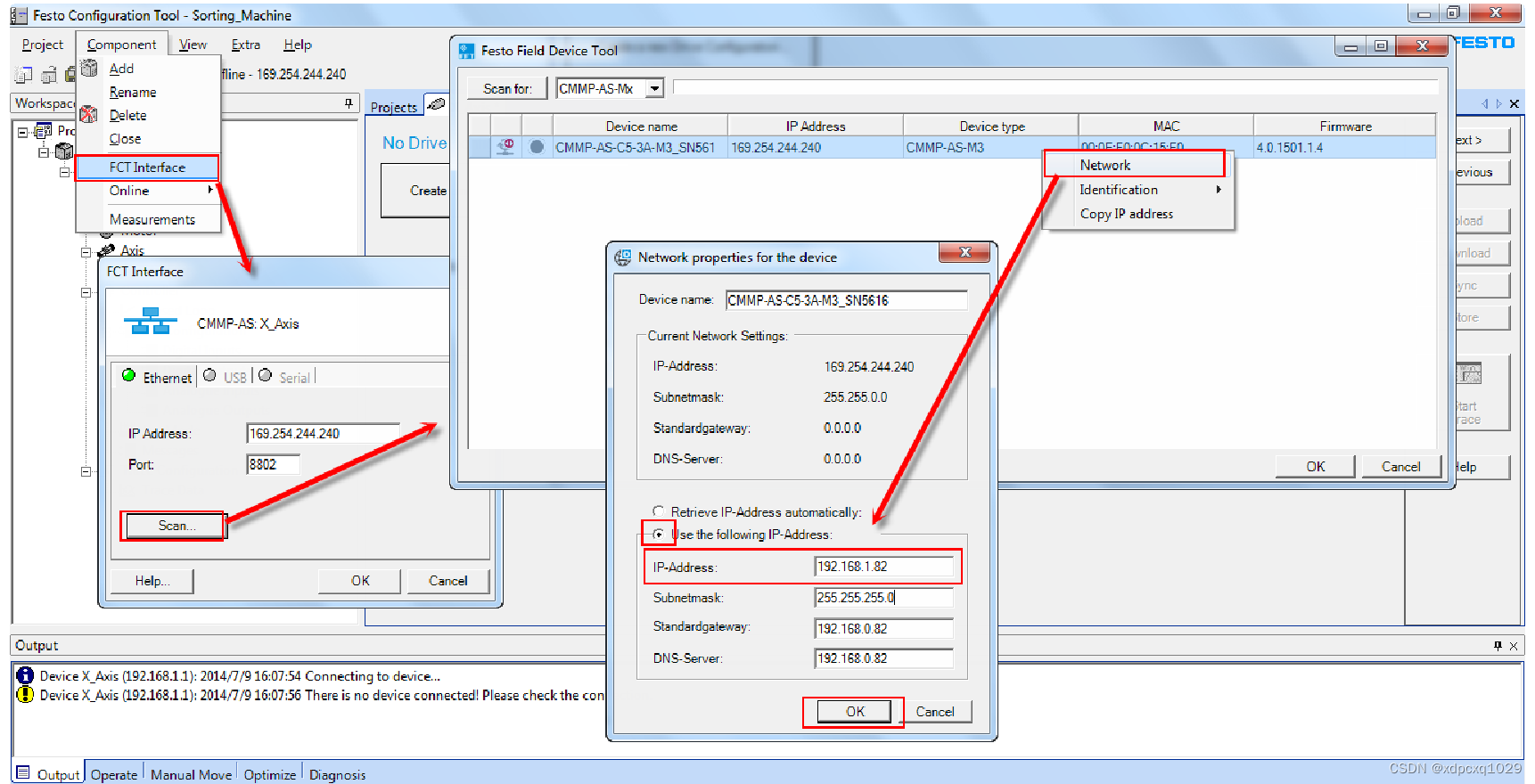Click Cancel in Network properties dialog

934,711
